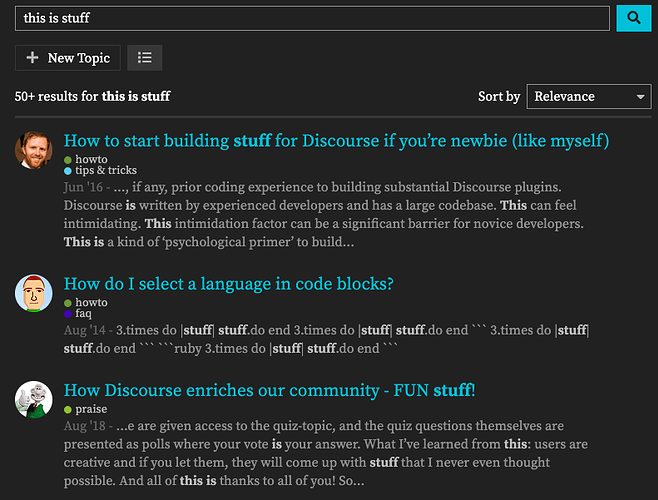Click the praise category tag
Viewport: 658px width, 500px height.
(x=86, y=409)
